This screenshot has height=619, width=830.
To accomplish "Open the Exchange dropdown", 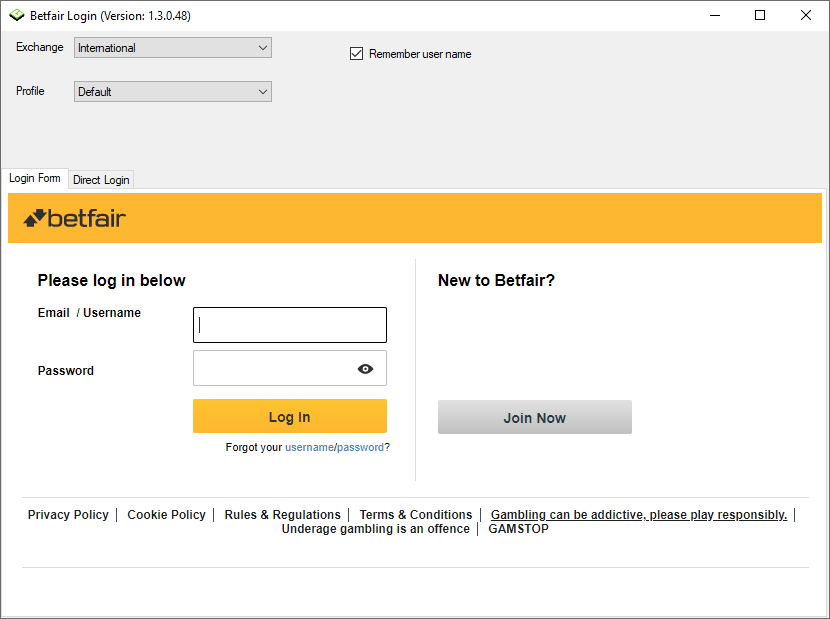I will 173,48.
